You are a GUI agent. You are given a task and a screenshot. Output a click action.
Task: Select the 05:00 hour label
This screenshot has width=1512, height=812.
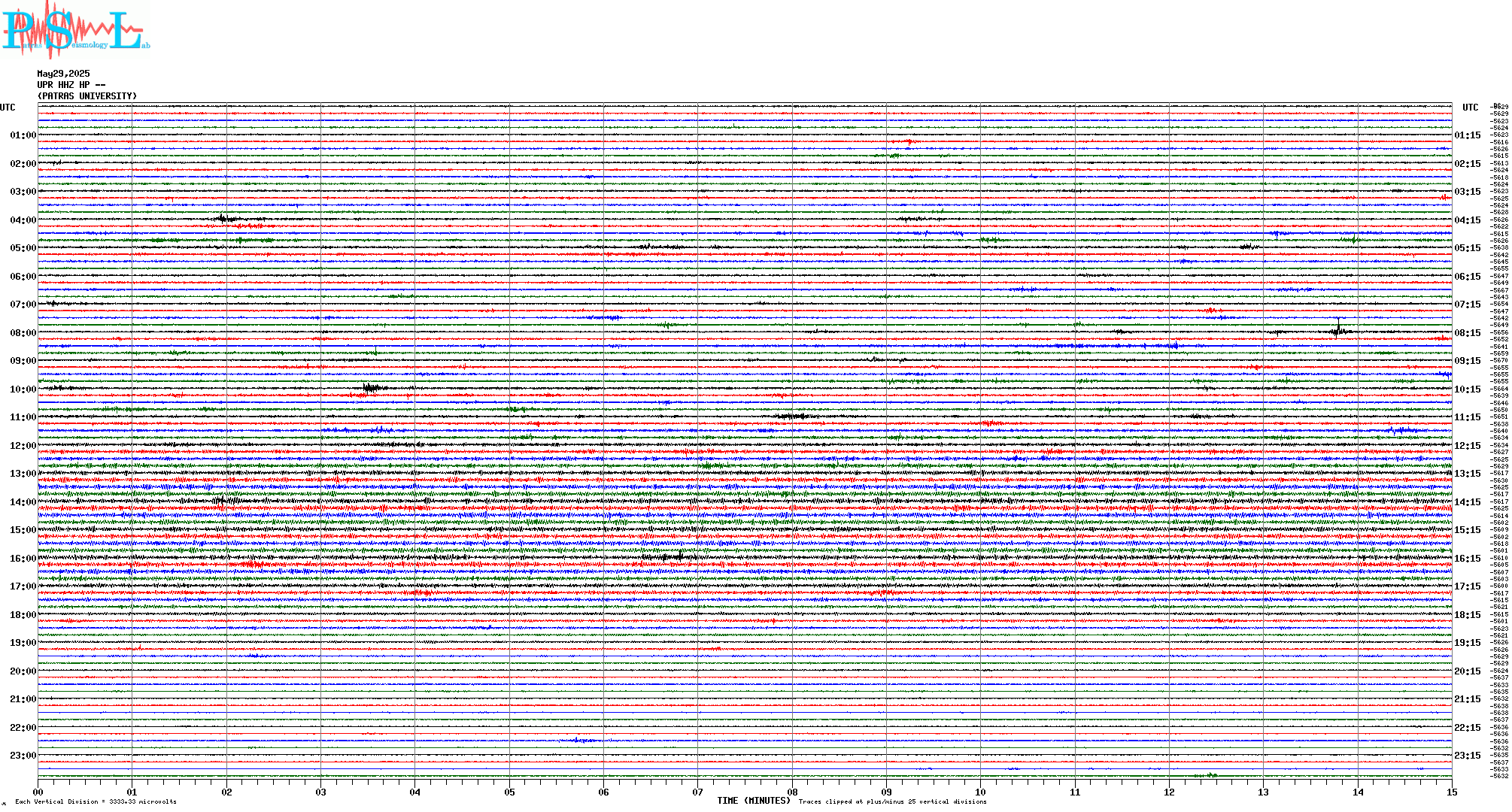23,248
